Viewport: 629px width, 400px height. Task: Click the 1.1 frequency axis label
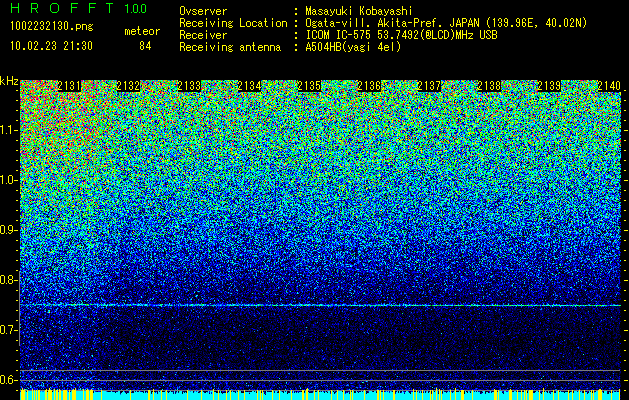[9, 130]
